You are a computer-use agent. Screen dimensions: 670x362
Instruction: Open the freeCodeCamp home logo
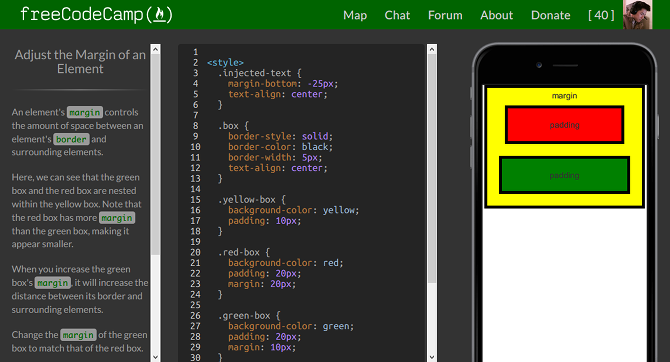97,15
